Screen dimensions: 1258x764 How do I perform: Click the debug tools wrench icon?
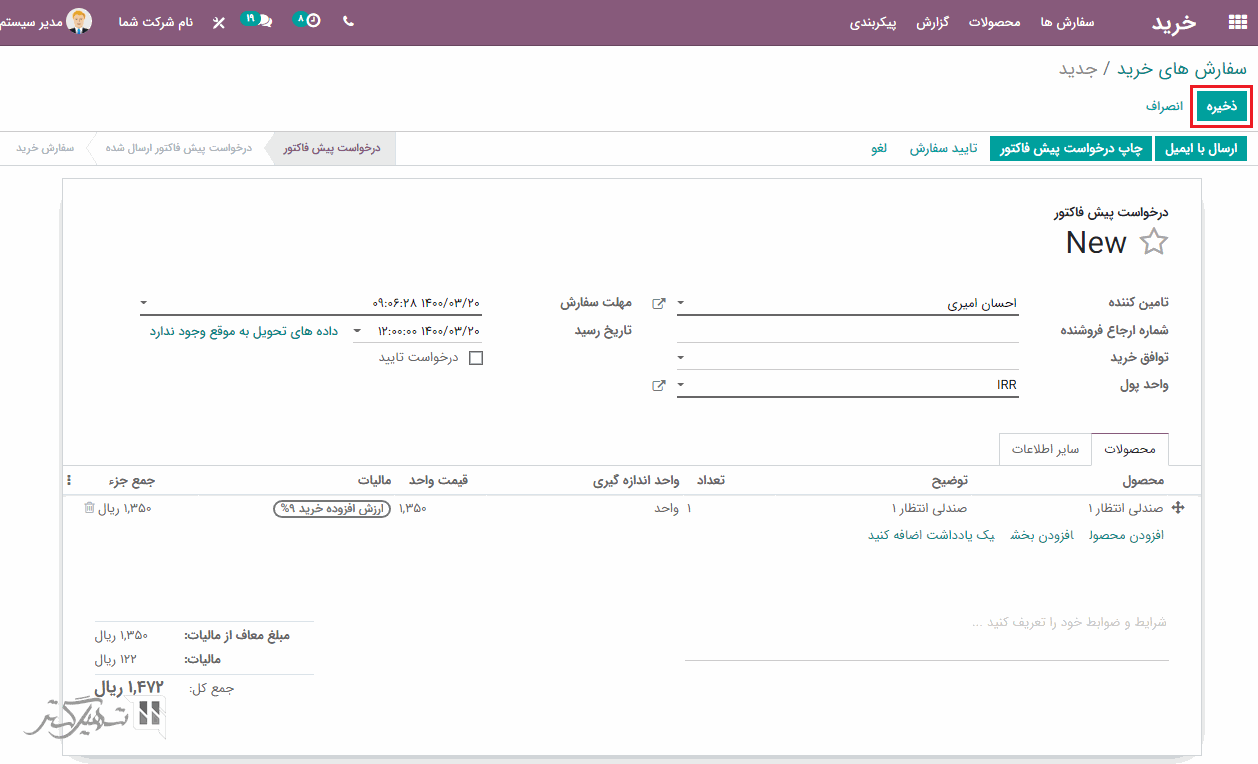(219, 22)
